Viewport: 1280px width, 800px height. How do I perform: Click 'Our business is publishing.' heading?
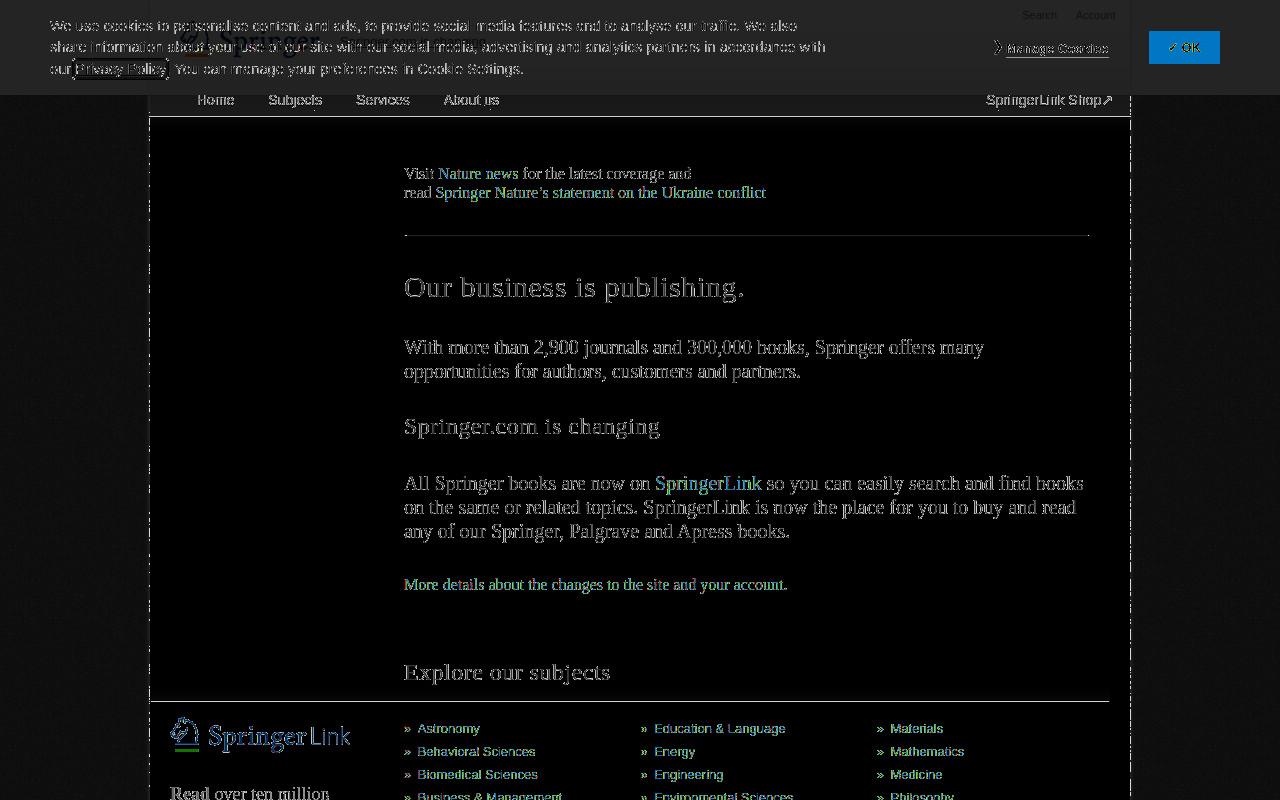(574, 287)
